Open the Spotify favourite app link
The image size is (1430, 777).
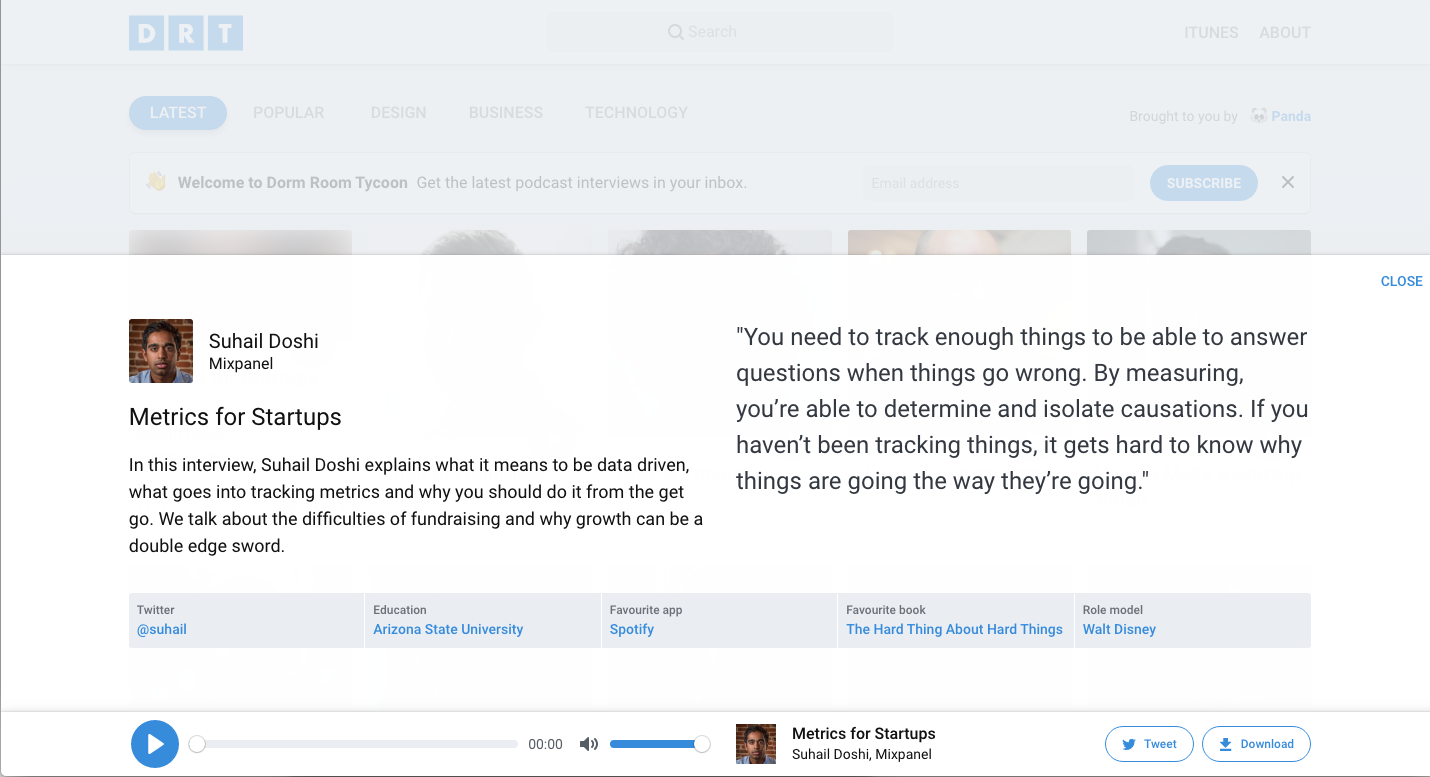(x=632, y=629)
